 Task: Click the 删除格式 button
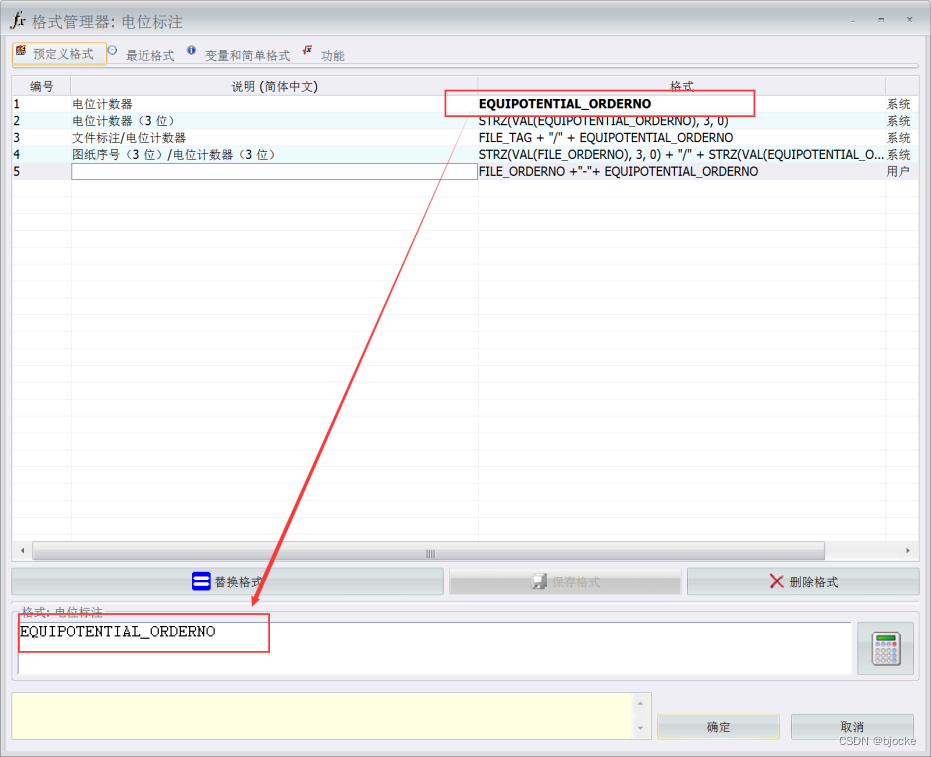pos(803,582)
